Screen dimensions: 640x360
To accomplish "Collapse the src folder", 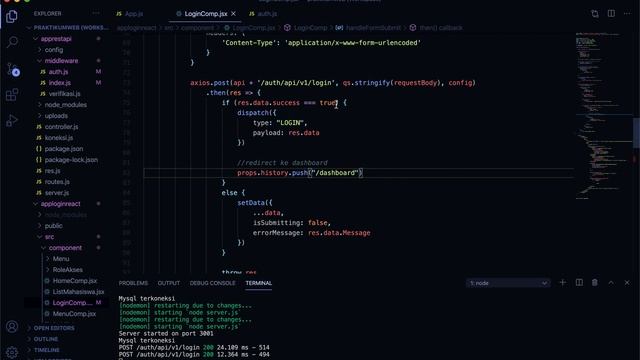I will 49,237.
